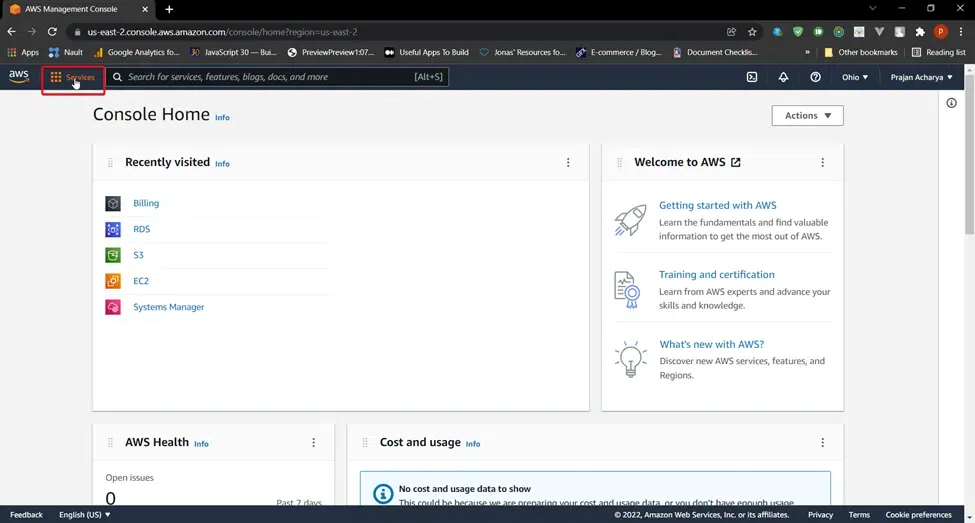Click the EC2 service icon
Screen dimensions: 975x523
click(x=113, y=281)
